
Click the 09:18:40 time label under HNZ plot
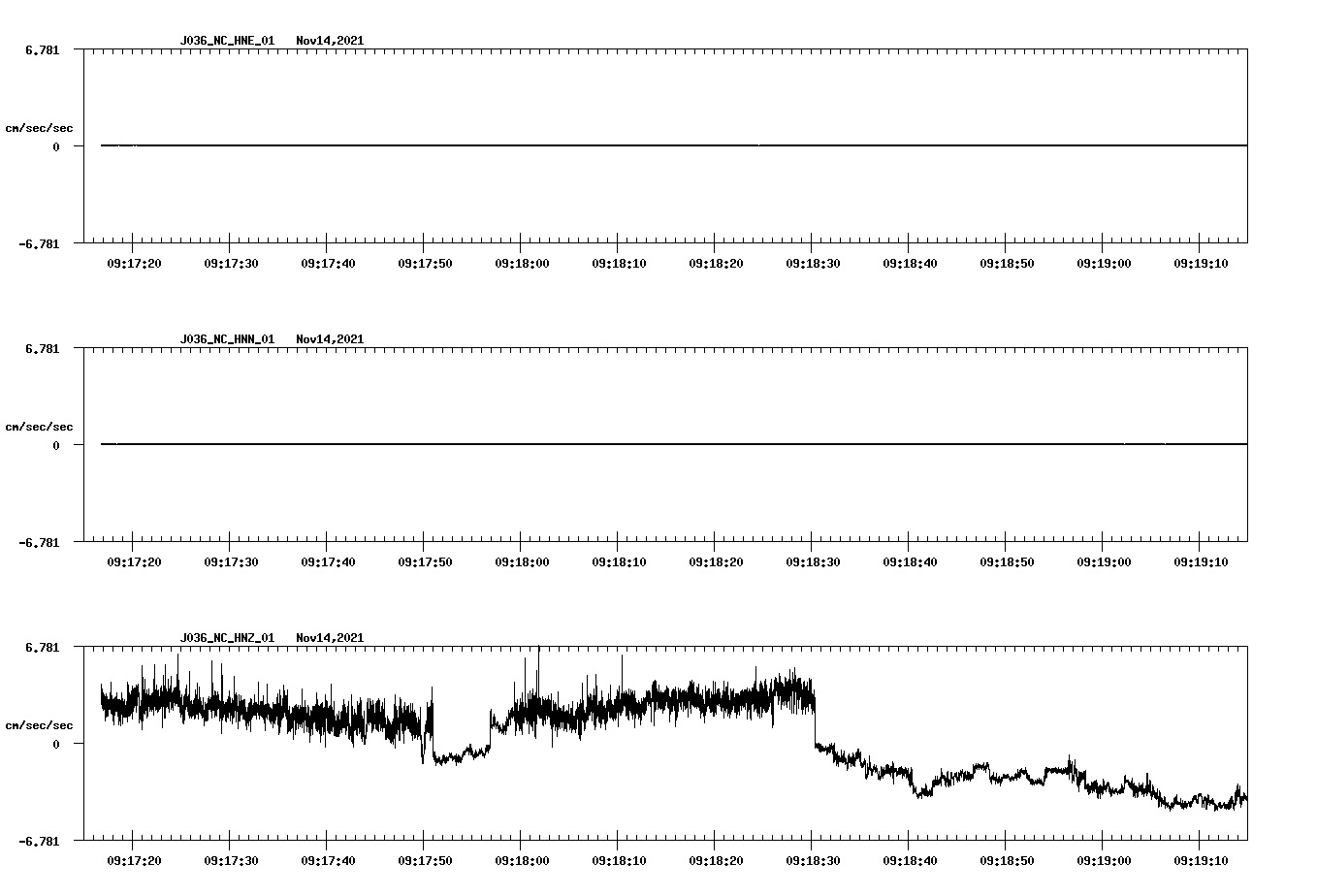point(910,861)
